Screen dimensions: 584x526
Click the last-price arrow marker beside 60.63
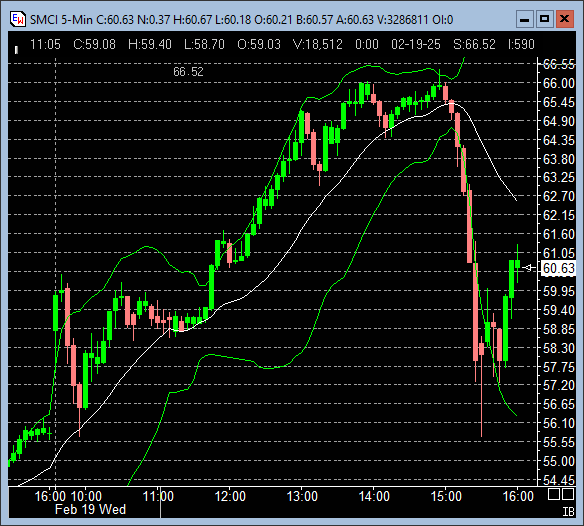click(529, 267)
